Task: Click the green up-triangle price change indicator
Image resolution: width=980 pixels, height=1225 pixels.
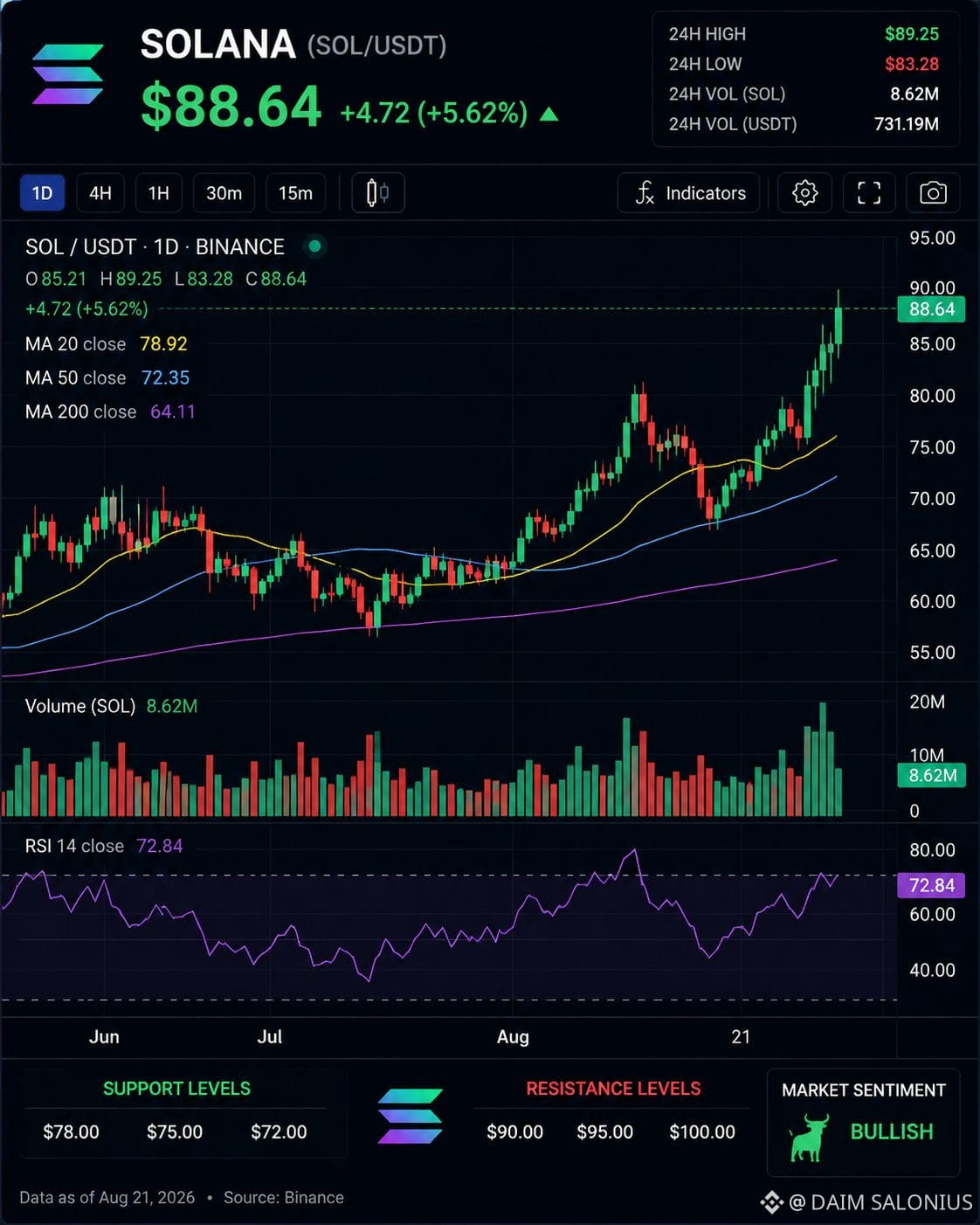Action: click(x=549, y=114)
